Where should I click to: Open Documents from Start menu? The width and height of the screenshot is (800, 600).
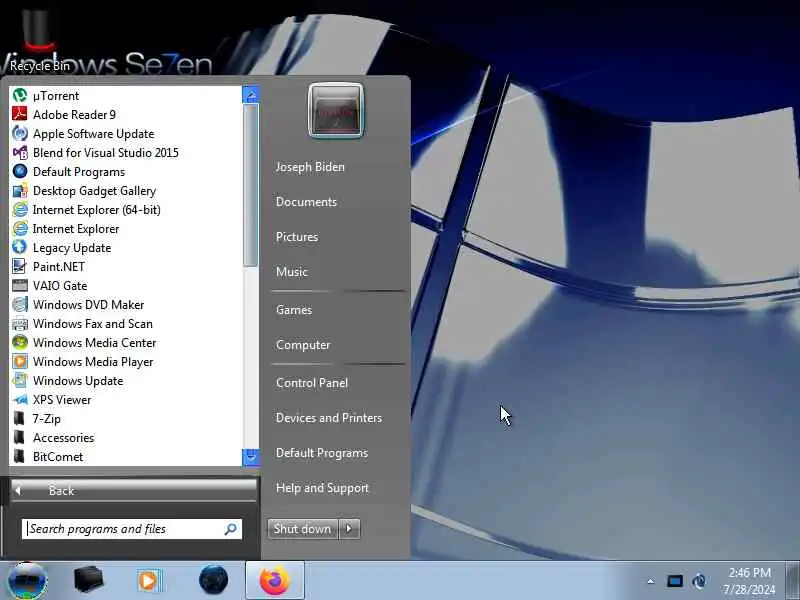pos(307,202)
